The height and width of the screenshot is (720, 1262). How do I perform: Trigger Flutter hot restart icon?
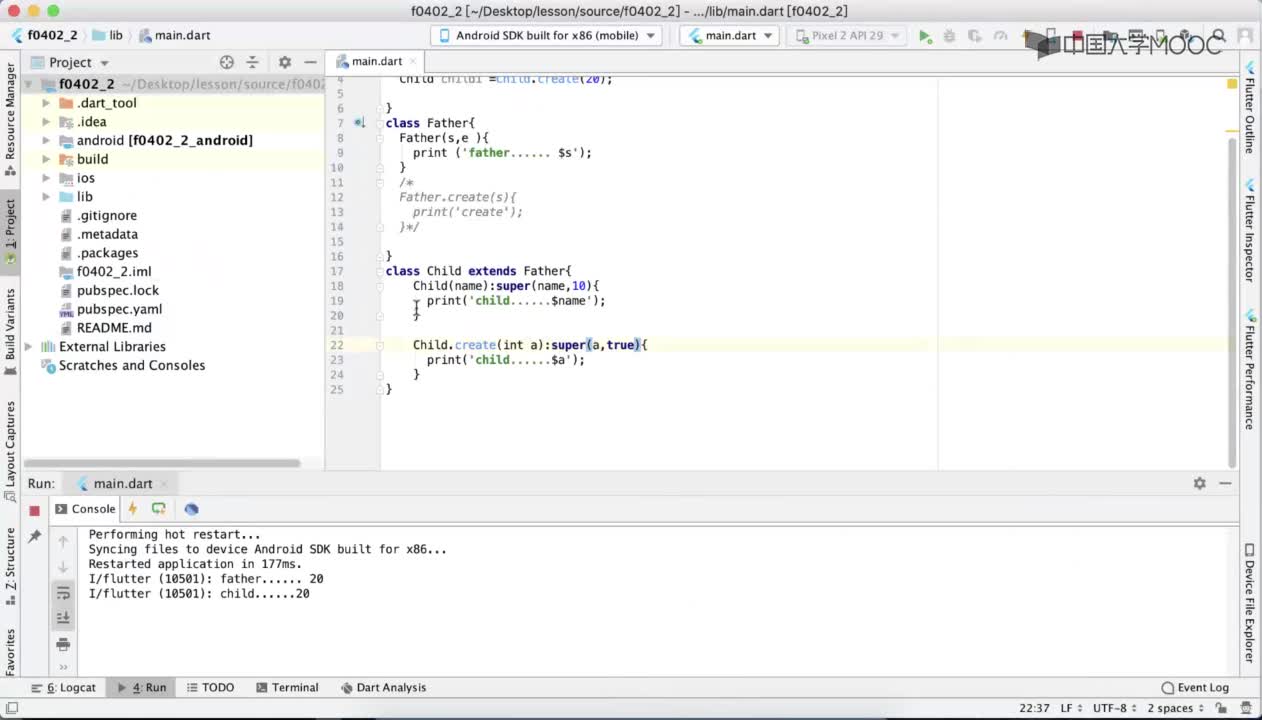click(x=158, y=509)
